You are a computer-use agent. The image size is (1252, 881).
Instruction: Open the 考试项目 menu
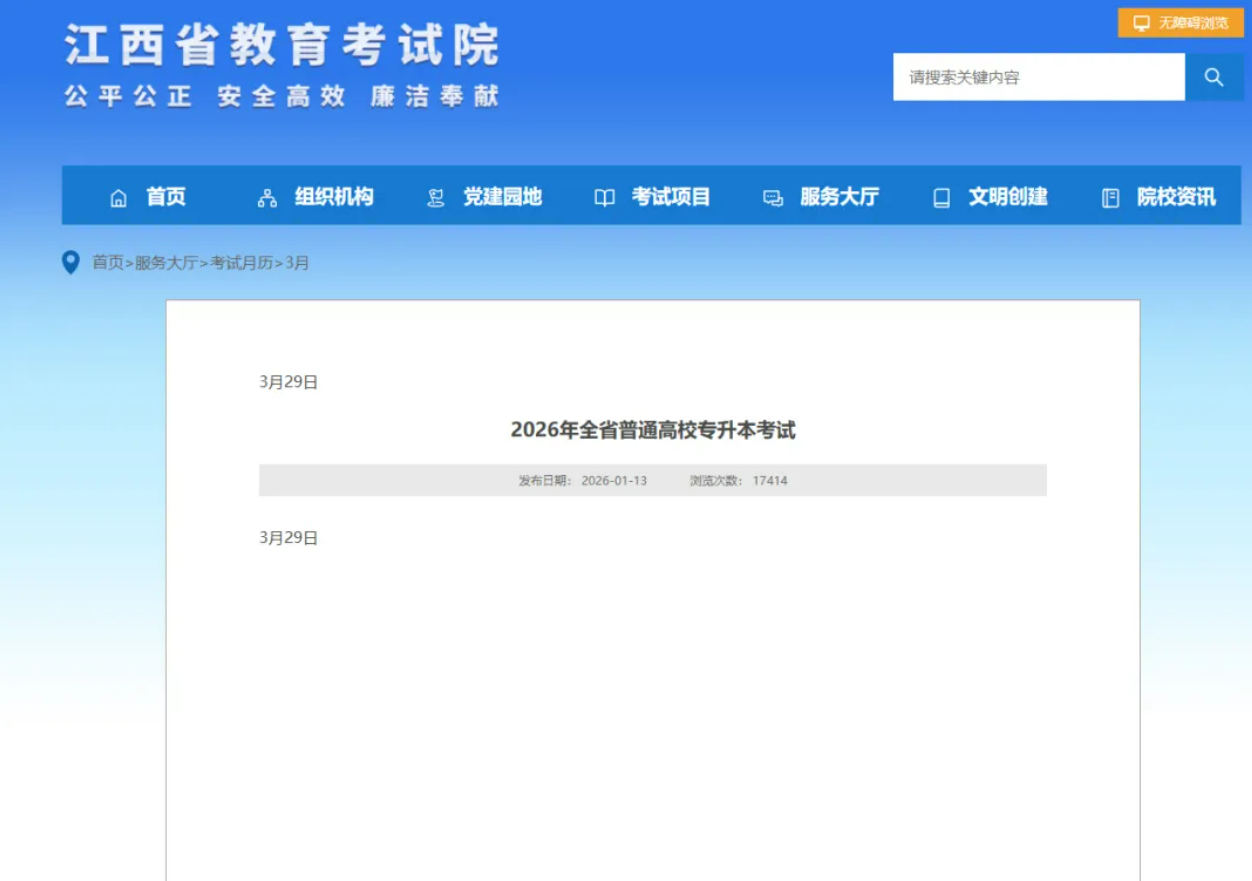pos(672,197)
